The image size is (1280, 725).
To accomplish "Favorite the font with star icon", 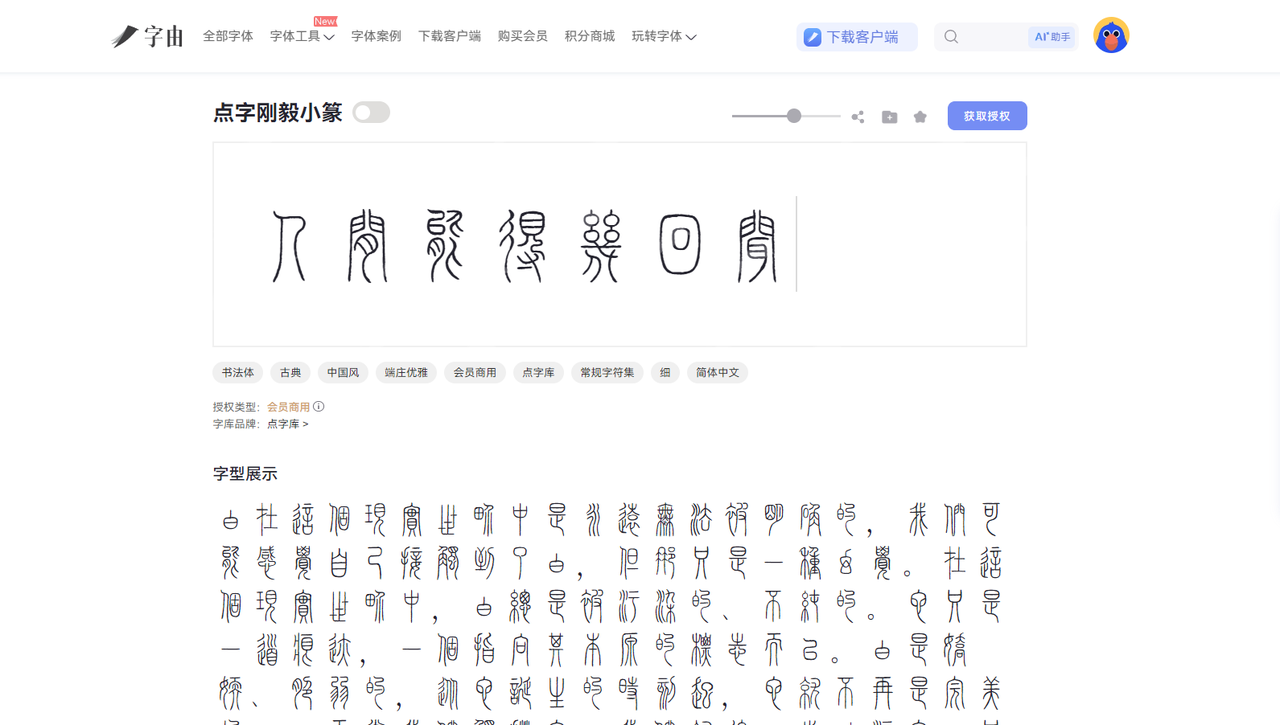I will 920,117.
